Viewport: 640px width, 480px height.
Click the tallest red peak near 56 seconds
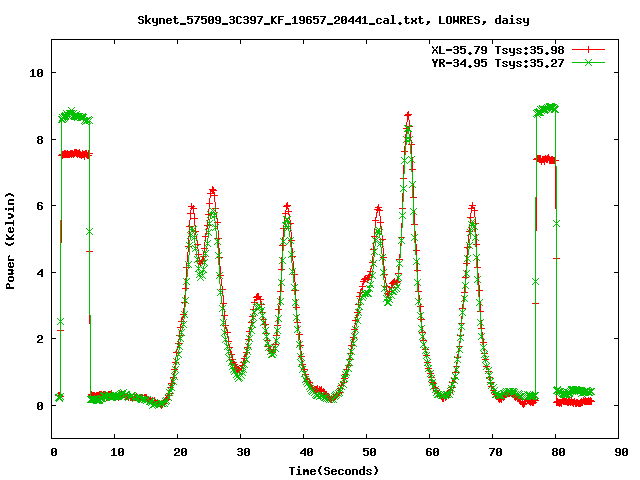pos(408,116)
